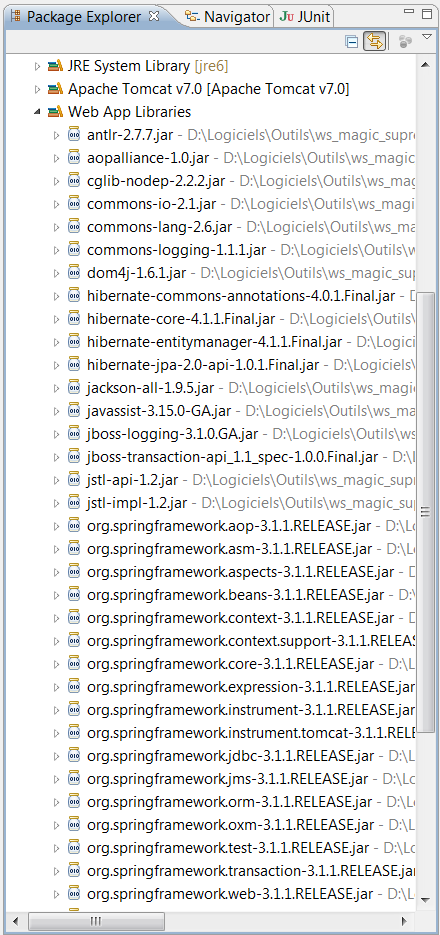Expand the antlr-2.7.7.jar entry
The height and width of the screenshot is (935, 440).
pos(57,135)
